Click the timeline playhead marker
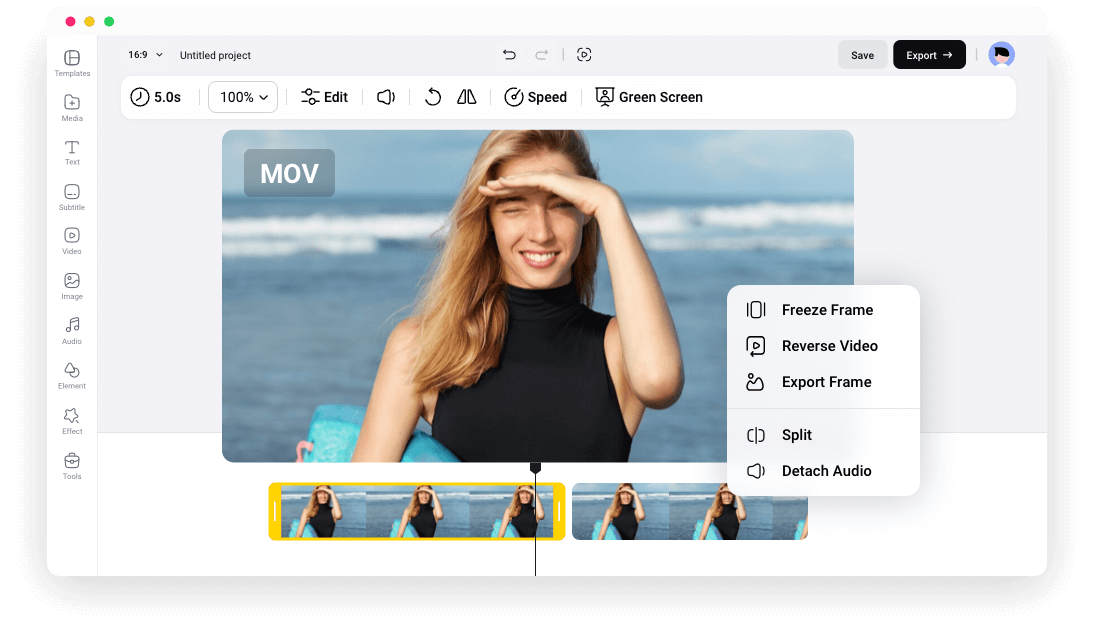 [535, 468]
